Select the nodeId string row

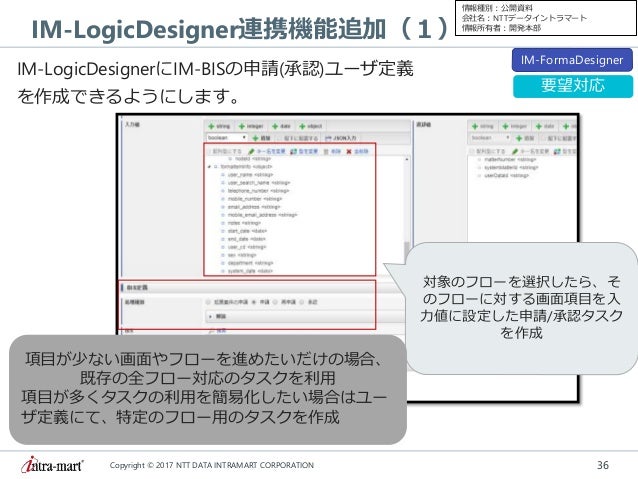point(252,159)
